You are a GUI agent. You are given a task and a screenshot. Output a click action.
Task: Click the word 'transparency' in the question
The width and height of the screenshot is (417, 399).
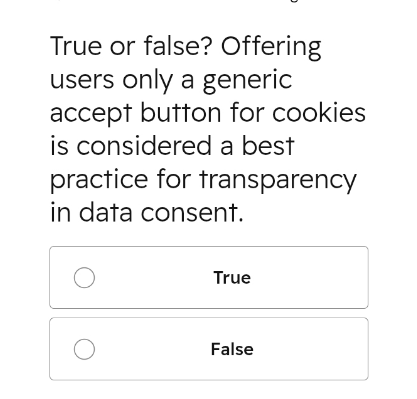point(278,181)
